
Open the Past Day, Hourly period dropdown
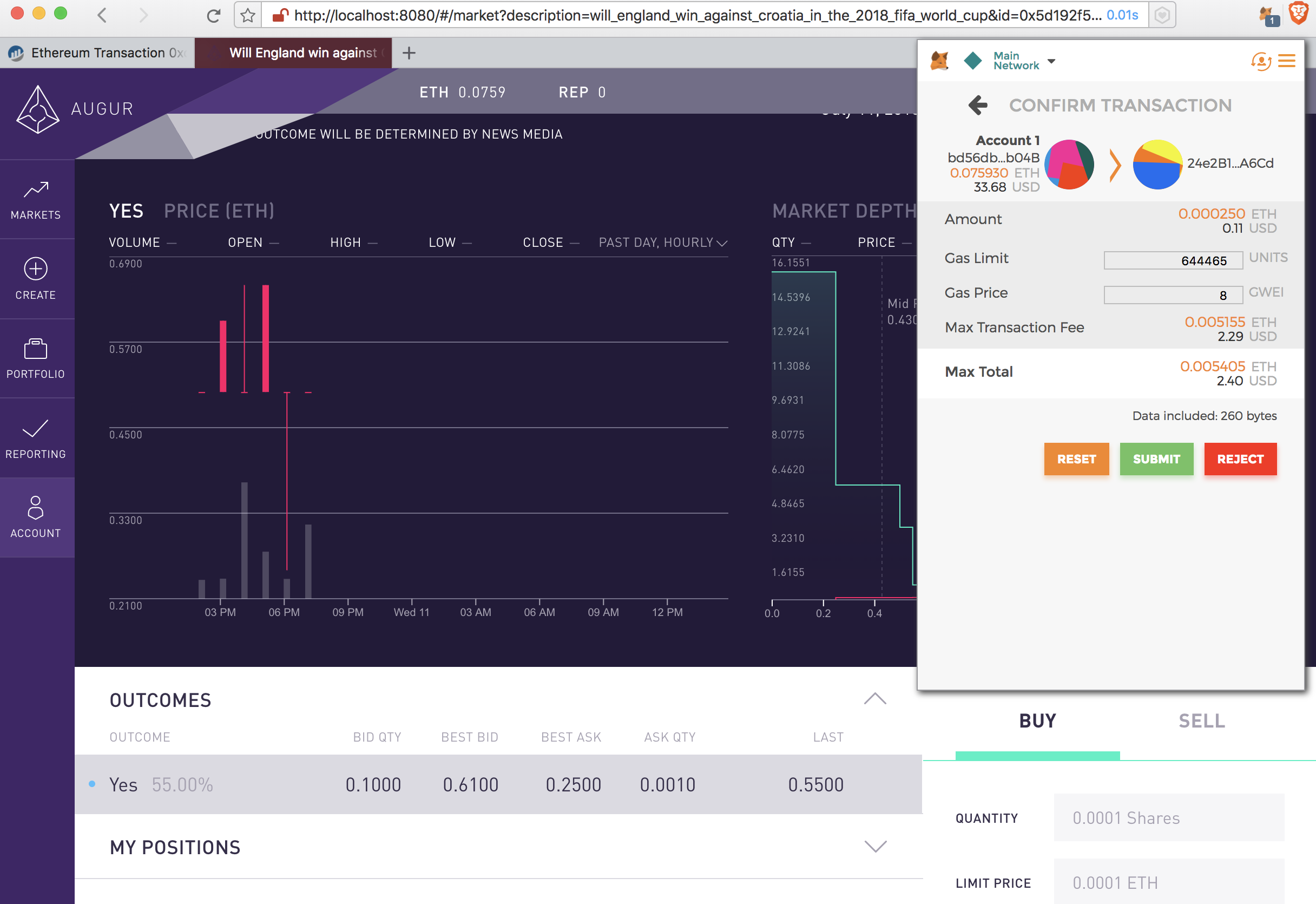pyautogui.click(x=663, y=243)
